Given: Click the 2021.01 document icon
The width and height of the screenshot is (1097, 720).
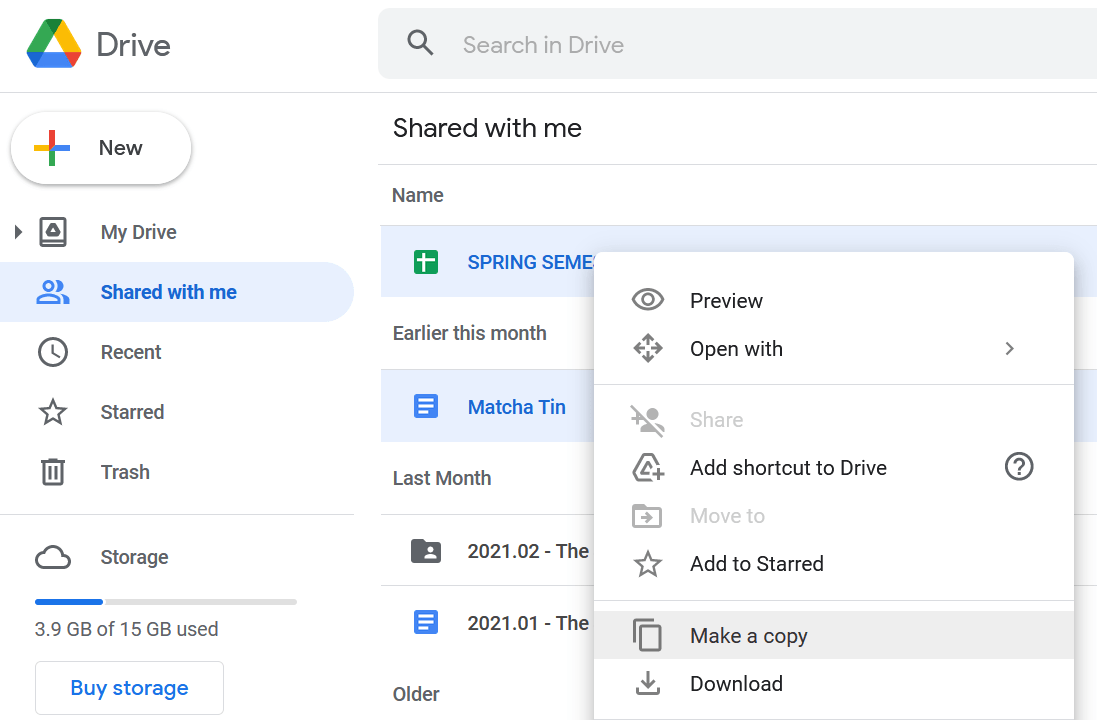Looking at the screenshot, I should (426, 622).
